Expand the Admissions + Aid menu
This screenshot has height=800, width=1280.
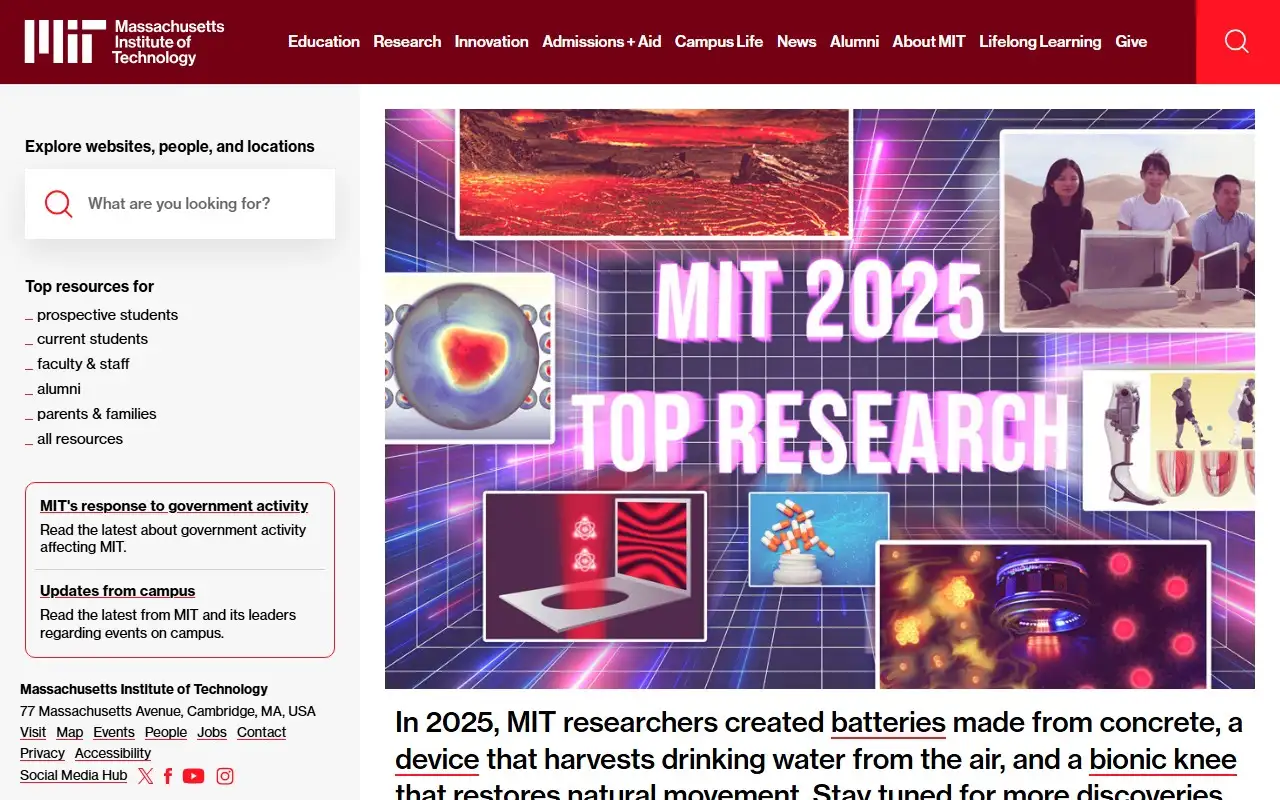(601, 41)
